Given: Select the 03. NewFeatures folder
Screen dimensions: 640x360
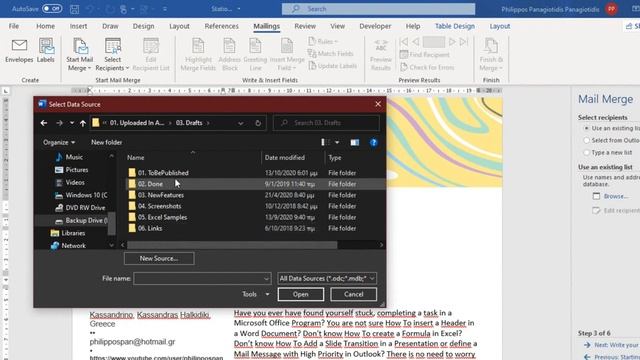Looking at the screenshot, I should click(160, 195).
